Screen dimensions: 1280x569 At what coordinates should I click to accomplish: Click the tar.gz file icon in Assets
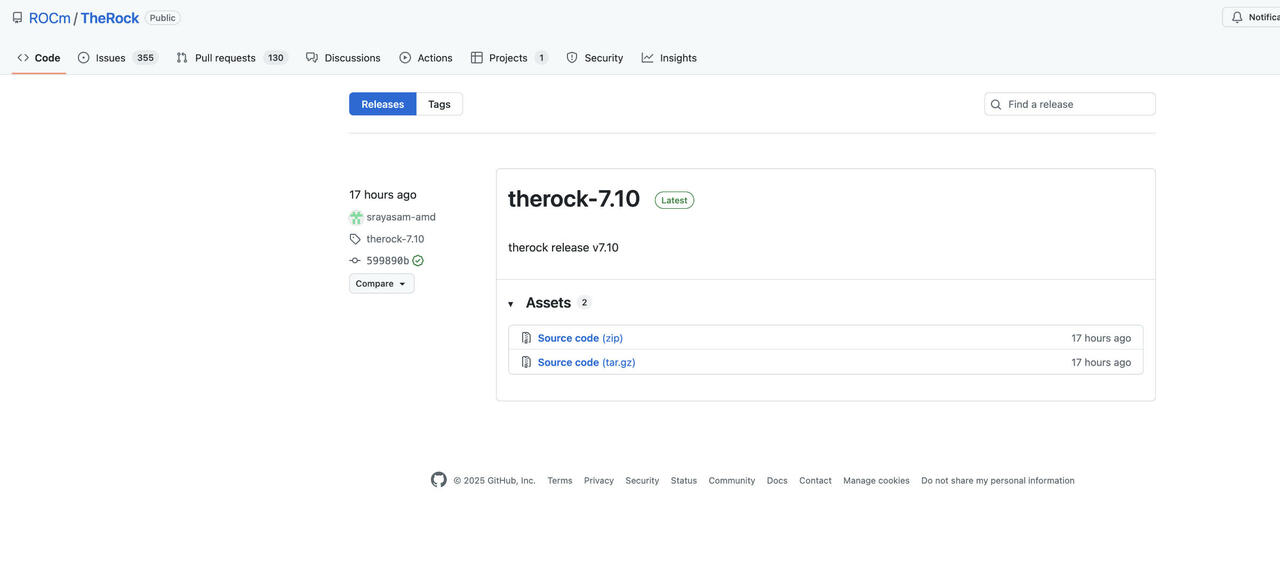[526, 362]
